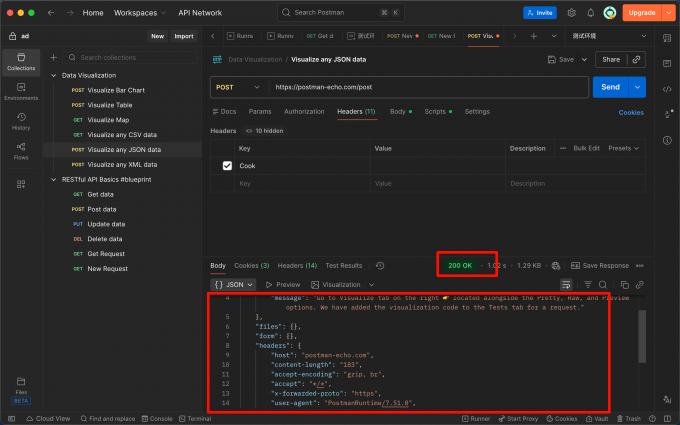Image resolution: width=680 pixels, height=425 pixels.
Task: Open the History sidebar panel
Action: tap(21, 121)
